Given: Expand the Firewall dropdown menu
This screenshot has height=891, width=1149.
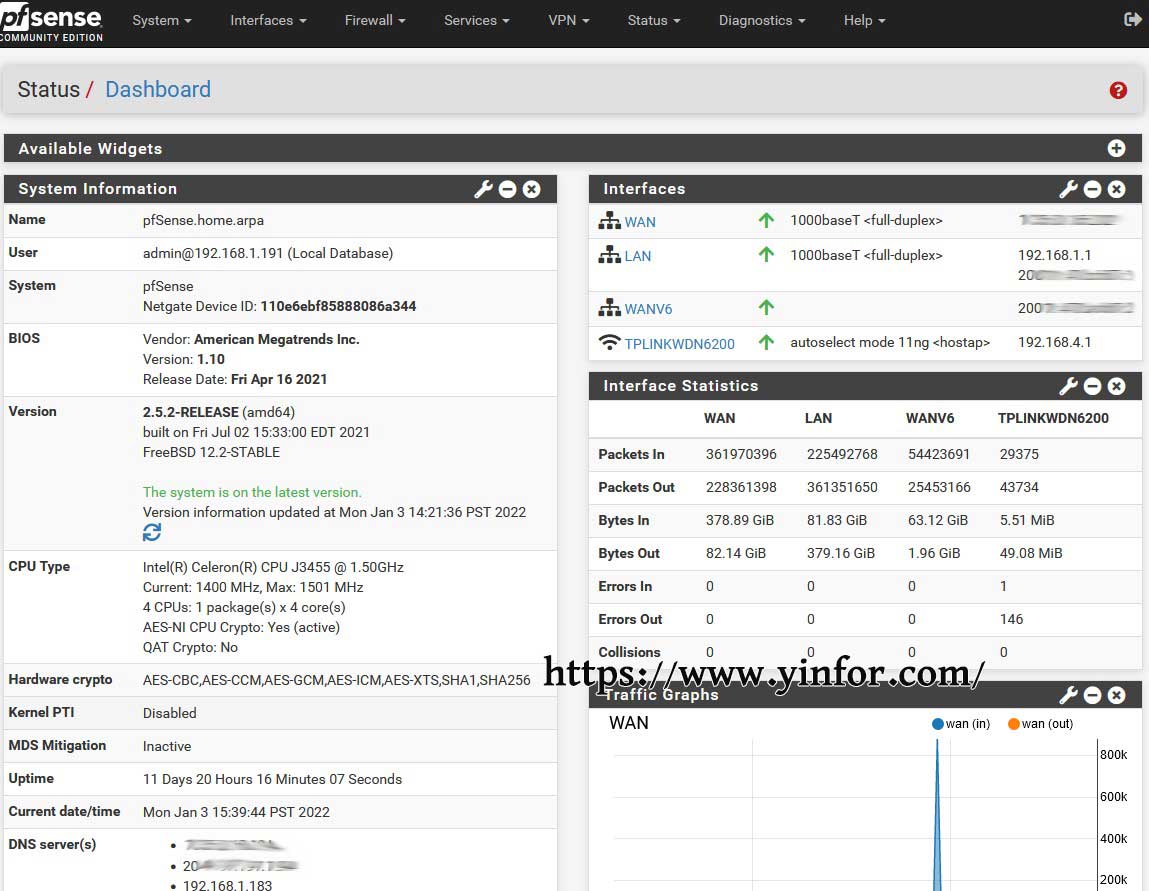Looking at the screenshot, I should click(375, 20).
